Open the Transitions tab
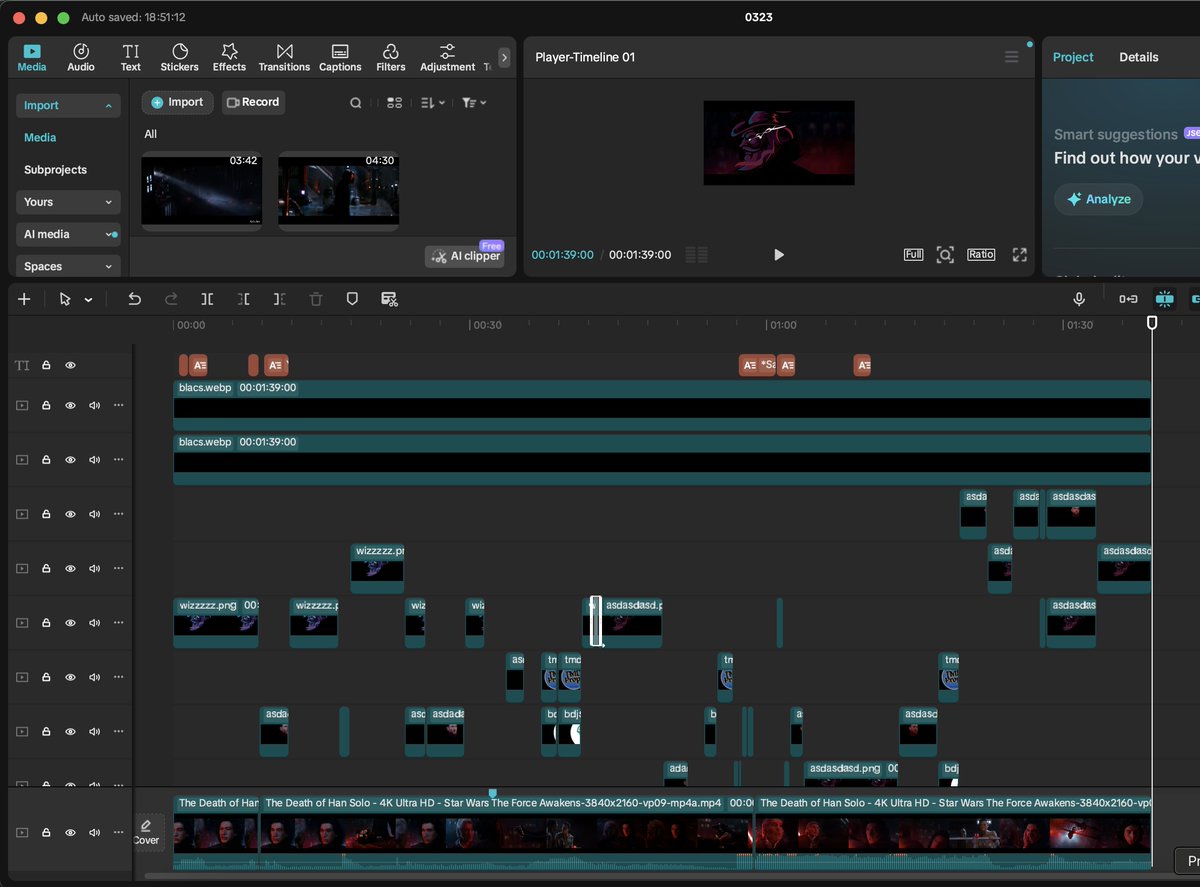1200x887 pixels. coord(284,58)
